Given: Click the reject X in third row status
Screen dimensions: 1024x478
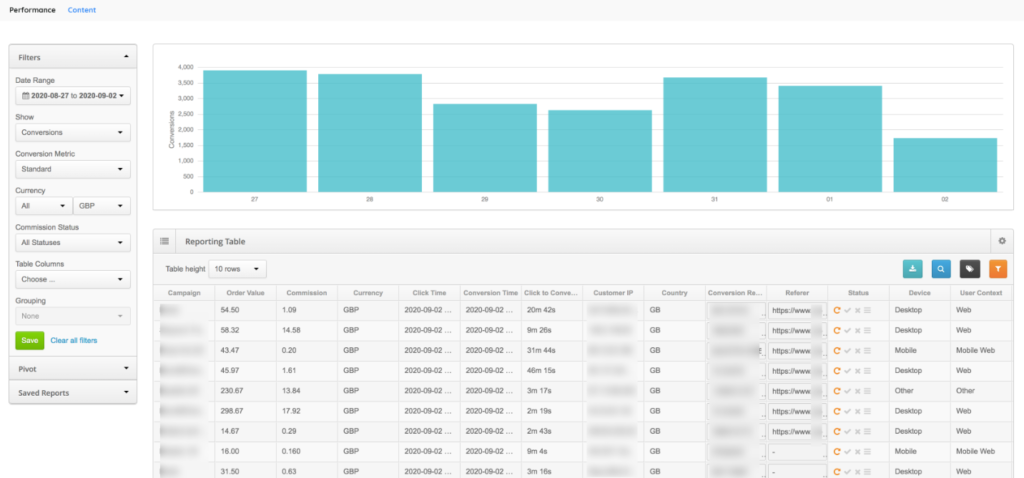Looking at the screenshot, I should tap(857, 350).
